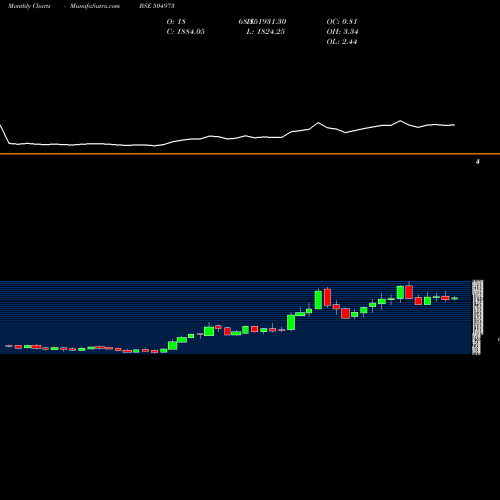Screen dimensions: 500x500
Task: Click the 'O: 18' open value
Action: pos(176,22)
